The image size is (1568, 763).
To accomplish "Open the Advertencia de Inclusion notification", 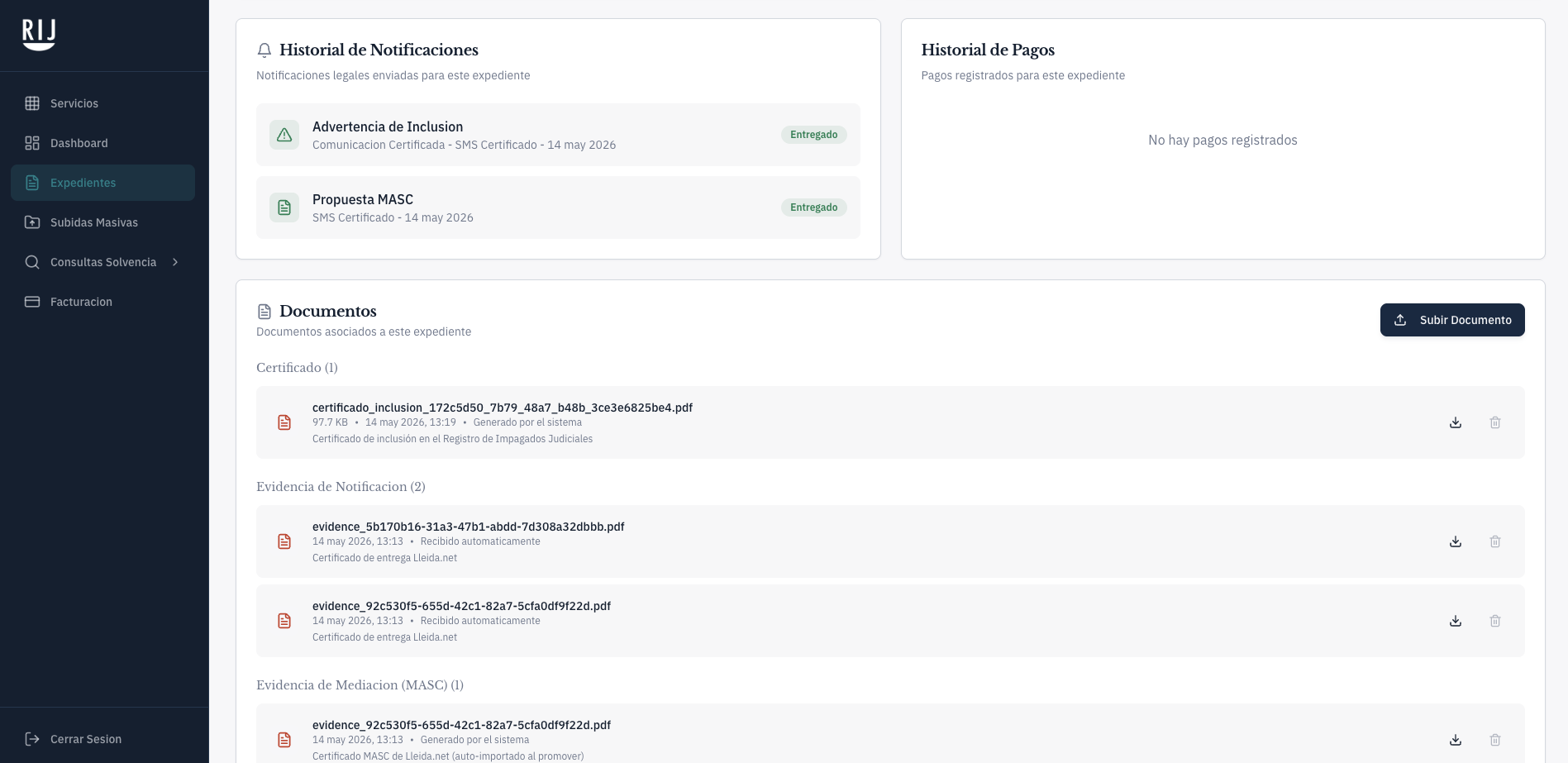I will pyautogui.click(x=558, y=135).
